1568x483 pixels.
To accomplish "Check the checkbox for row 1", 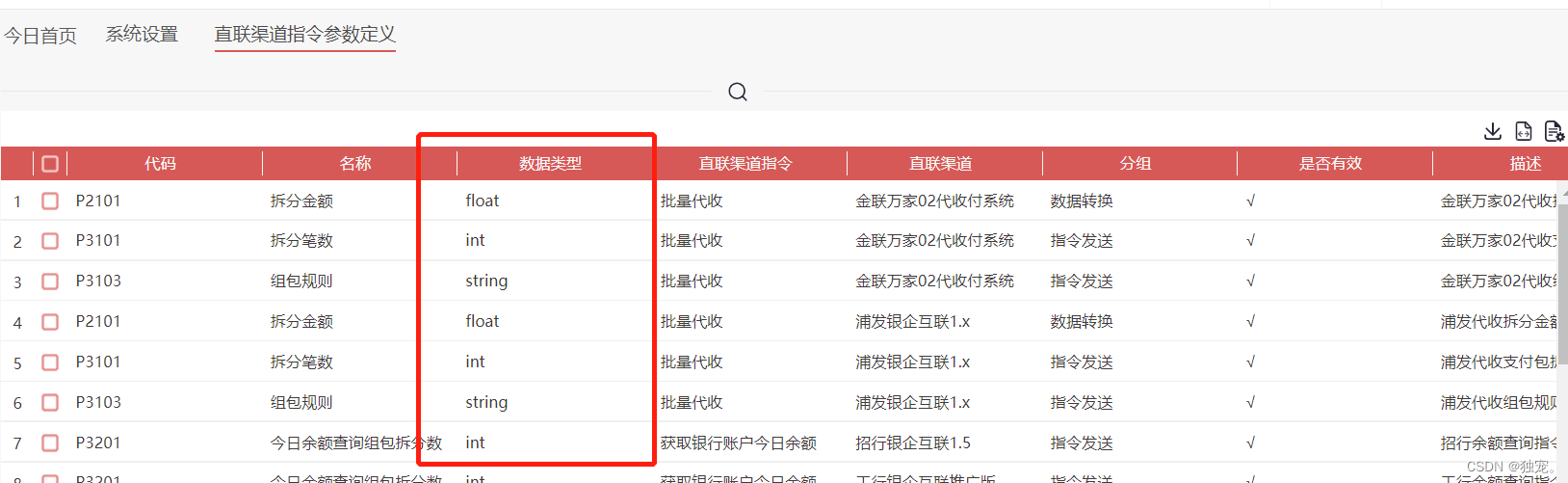I will [50, 201].
